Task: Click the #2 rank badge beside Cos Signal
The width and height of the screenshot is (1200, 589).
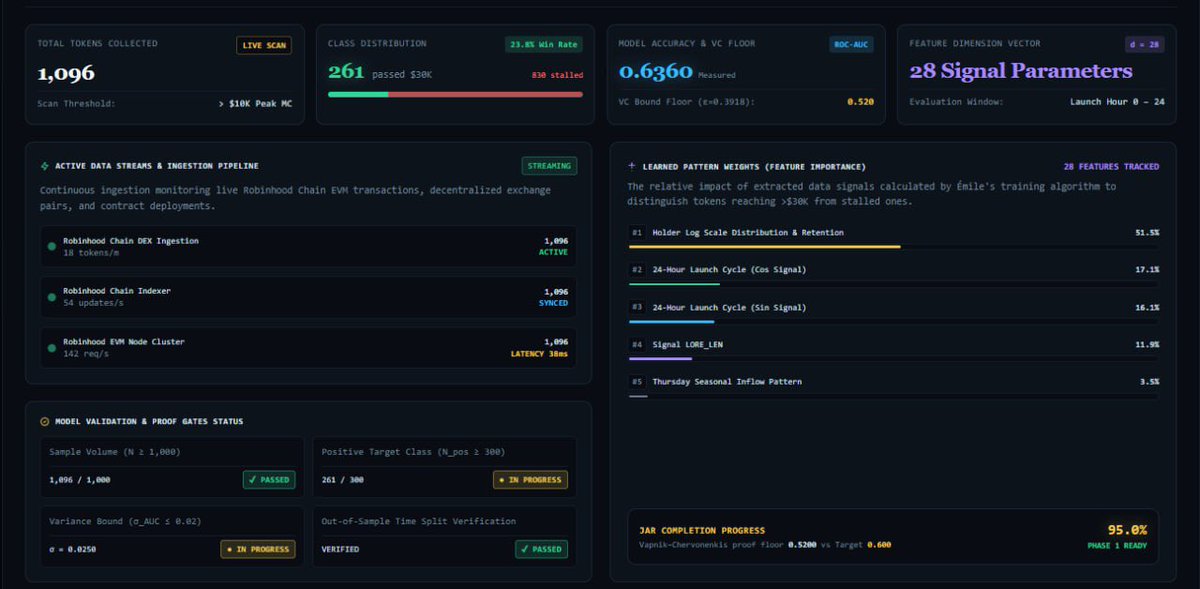Action: click(637, 269)
